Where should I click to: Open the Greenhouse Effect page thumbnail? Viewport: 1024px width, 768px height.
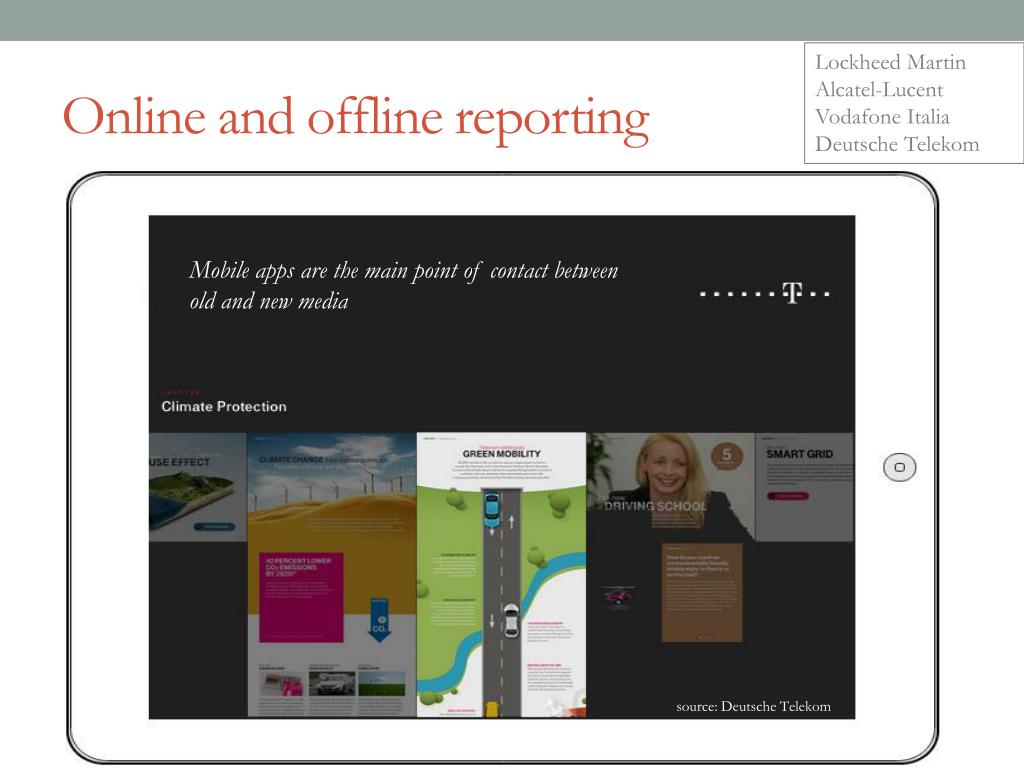click(198, 487)
